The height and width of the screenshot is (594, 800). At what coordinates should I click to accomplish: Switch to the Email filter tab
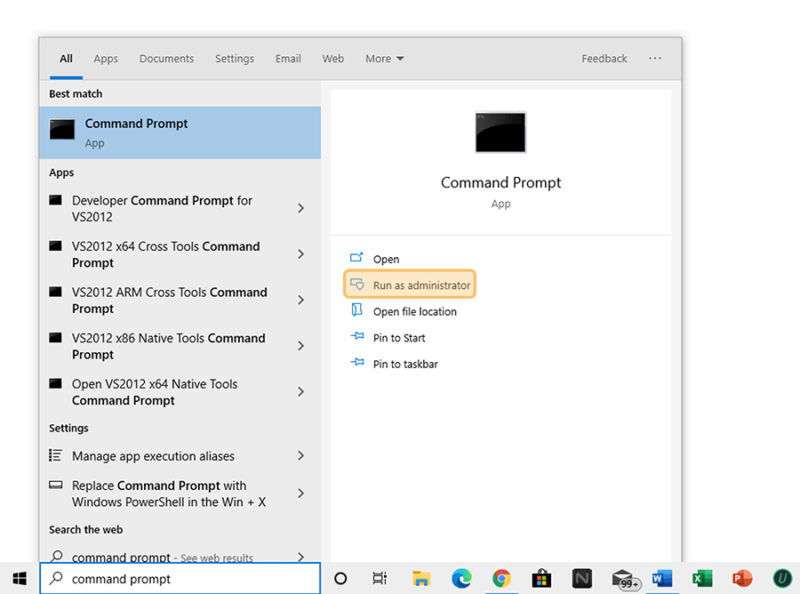pyautogui.click(x=288, y=59)
